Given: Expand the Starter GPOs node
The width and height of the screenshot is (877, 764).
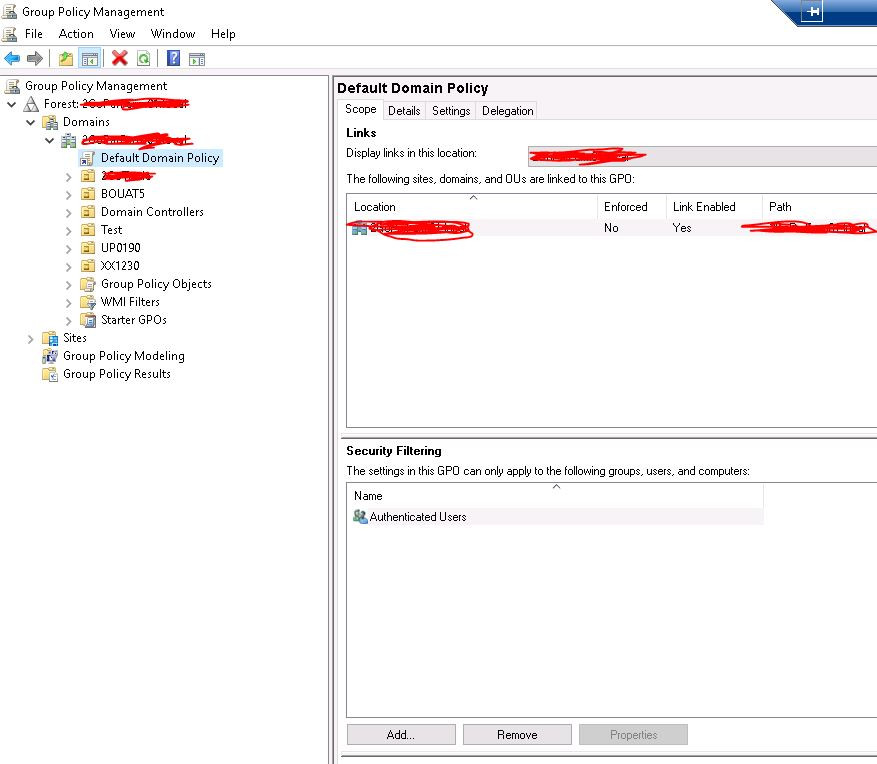Looking at the screenshot, I should click(68, 320).
